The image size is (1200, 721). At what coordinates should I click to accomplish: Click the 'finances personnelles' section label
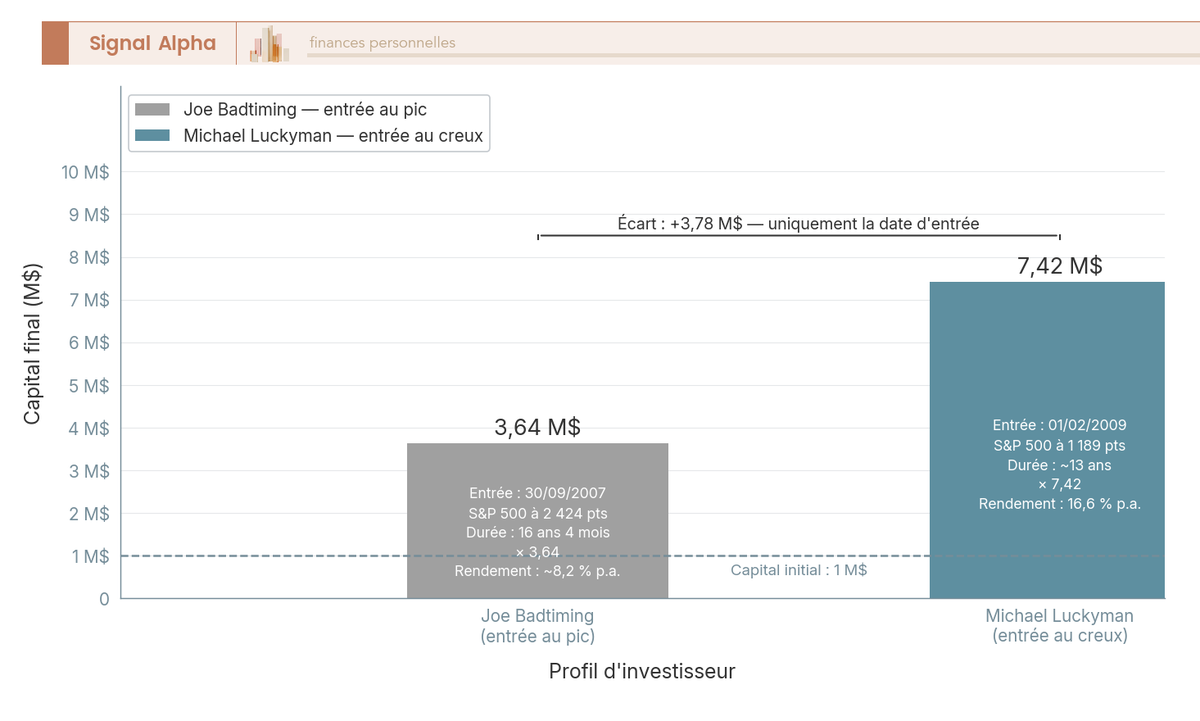(382, 43)
